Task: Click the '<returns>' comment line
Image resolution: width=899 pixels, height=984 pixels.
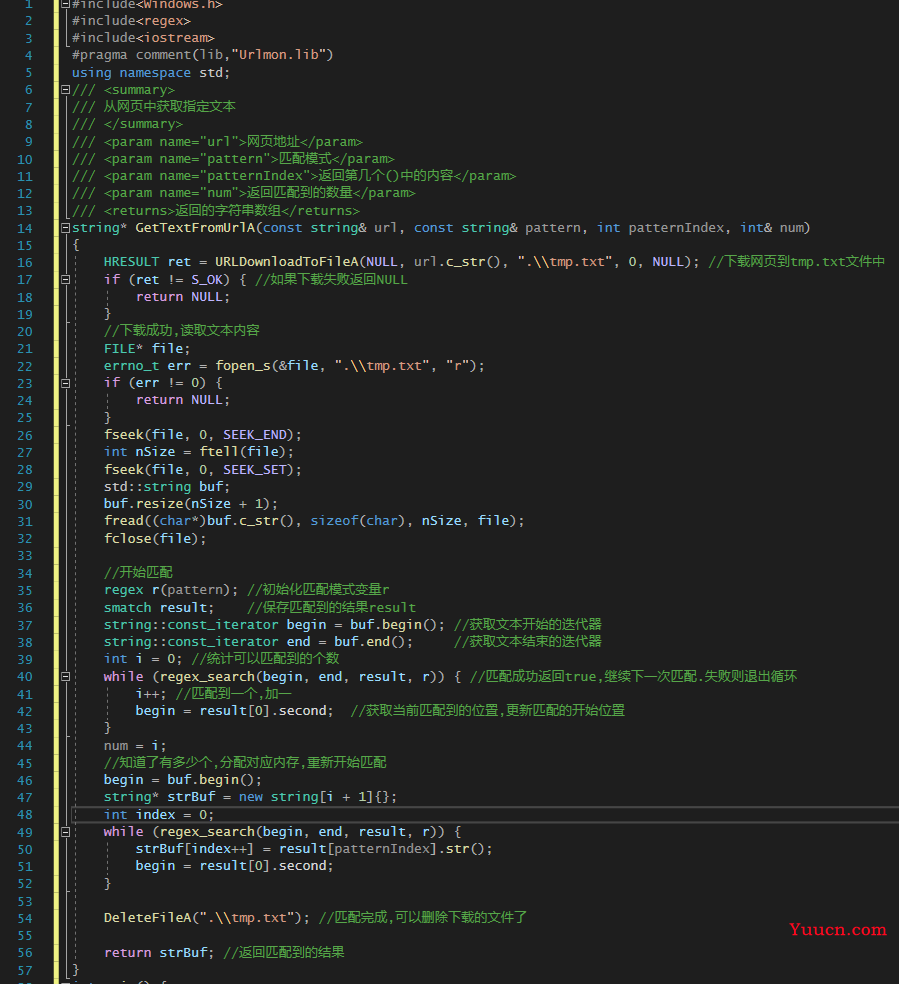Action: click(x=216, y=210)
